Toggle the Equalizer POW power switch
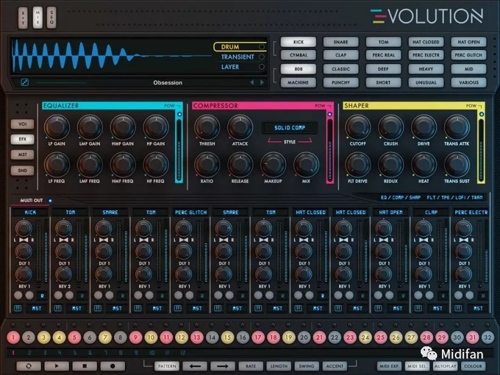The image size is (500, 375). click(x=180, y=114)
